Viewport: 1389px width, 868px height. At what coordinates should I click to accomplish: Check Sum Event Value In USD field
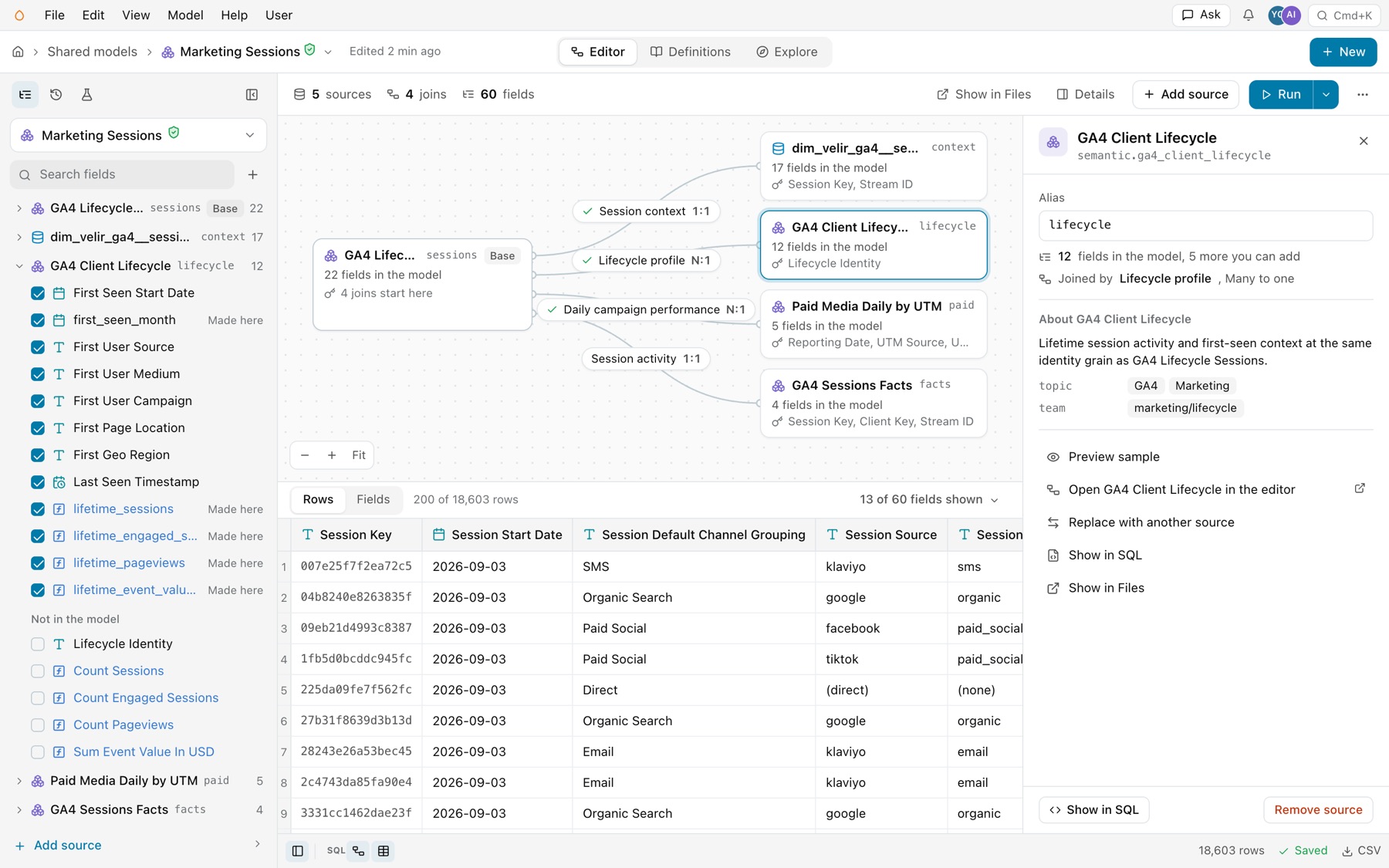pyautogui.click(x=38, y=752)
